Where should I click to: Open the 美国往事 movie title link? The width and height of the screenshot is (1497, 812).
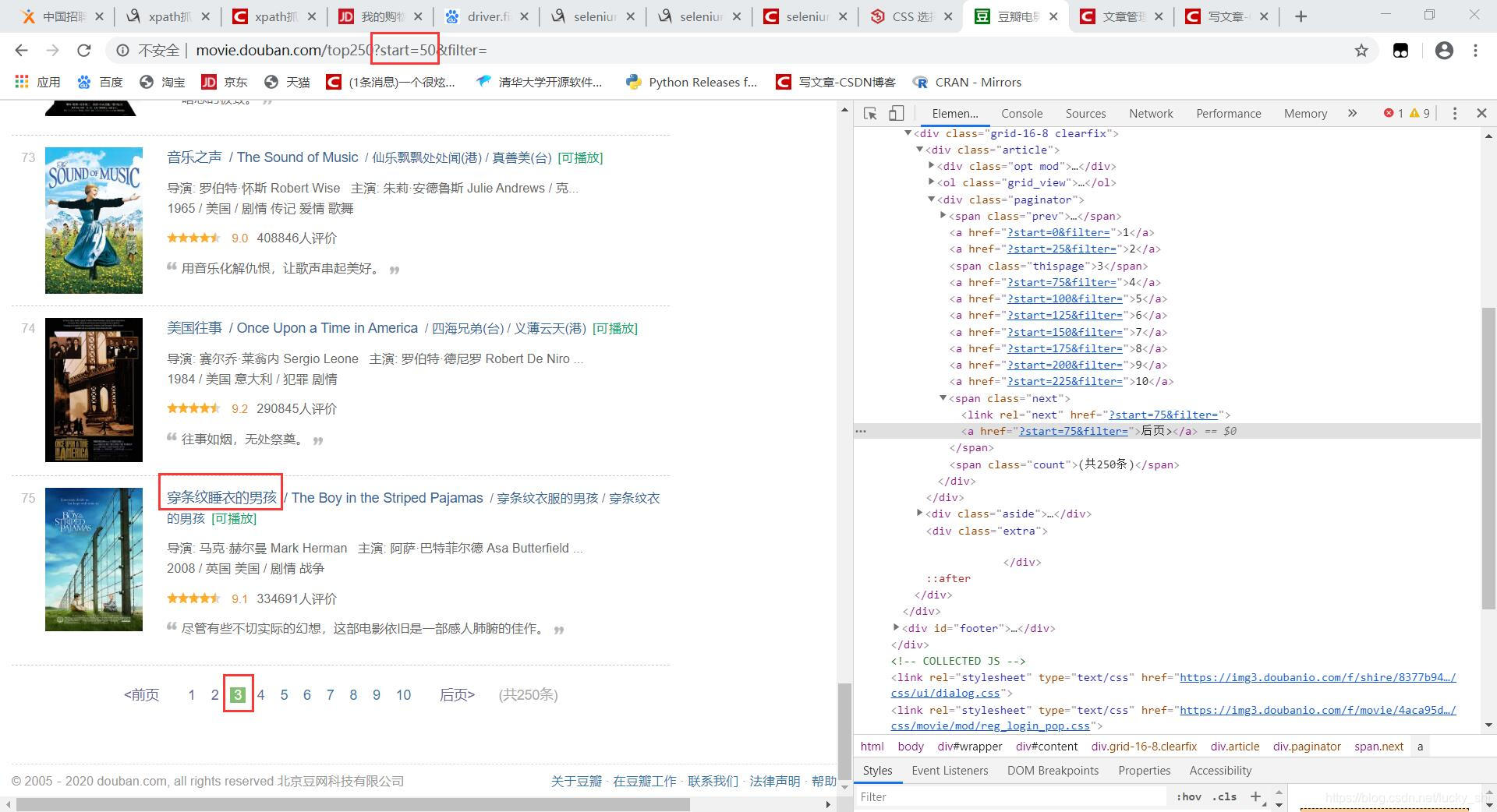coord(194,328)
